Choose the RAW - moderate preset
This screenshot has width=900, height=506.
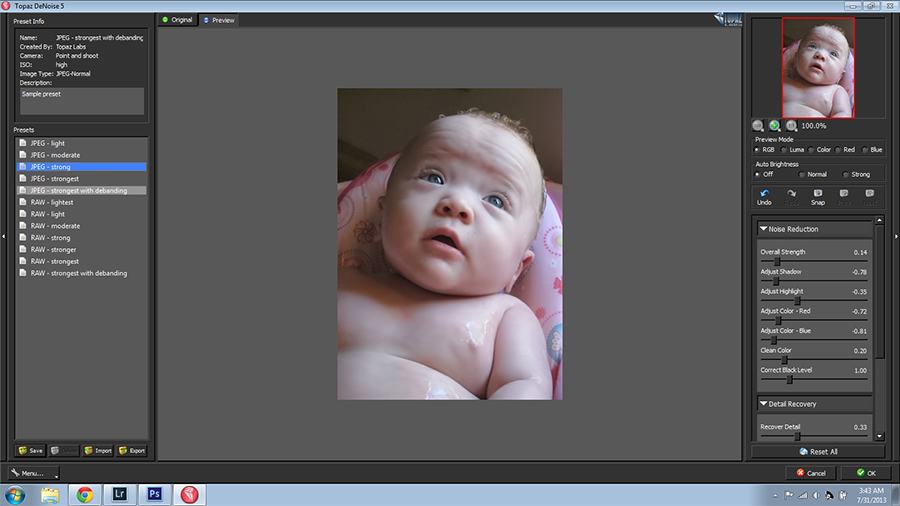[55, 226]
